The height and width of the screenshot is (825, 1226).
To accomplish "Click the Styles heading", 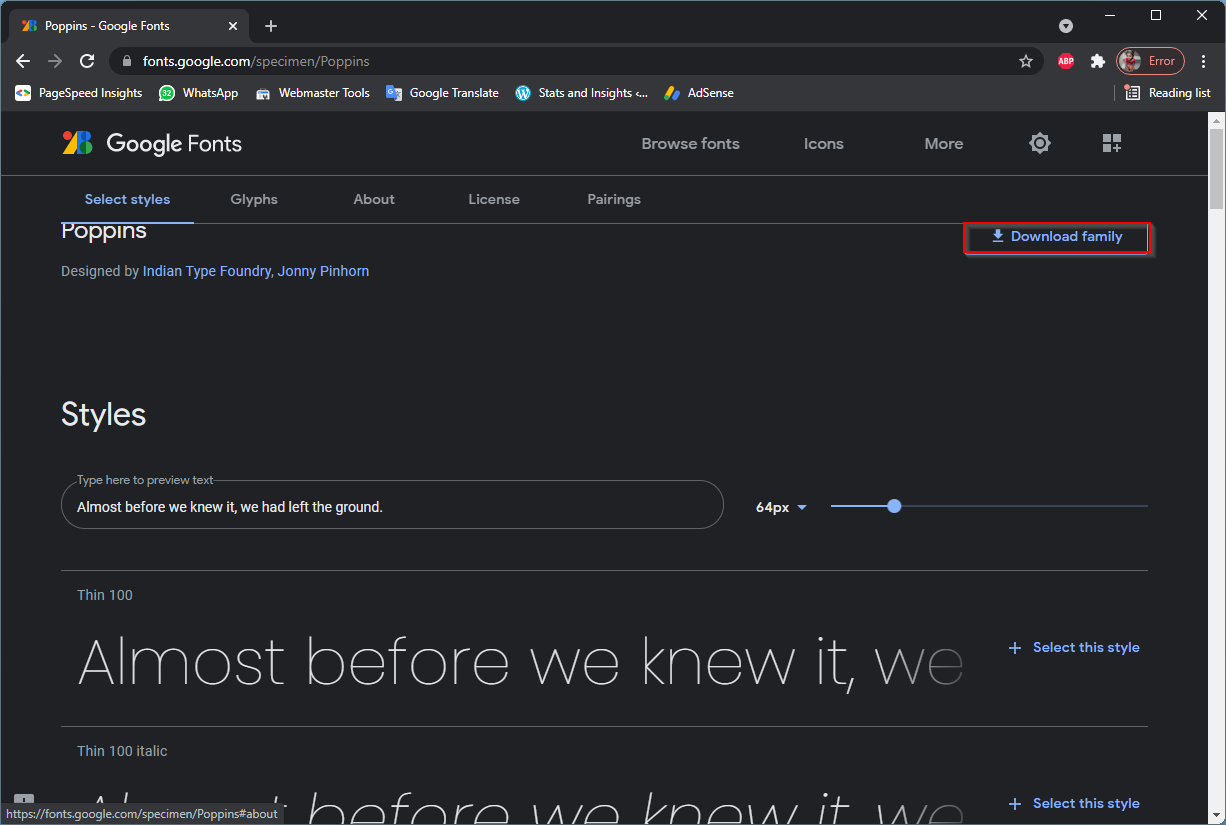I will pos(104,415).
